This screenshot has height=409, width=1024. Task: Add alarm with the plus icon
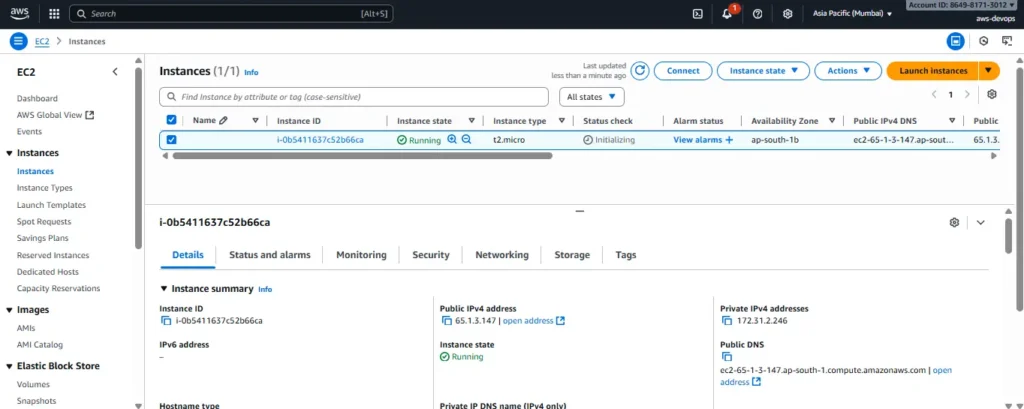(x=729, y=140)
